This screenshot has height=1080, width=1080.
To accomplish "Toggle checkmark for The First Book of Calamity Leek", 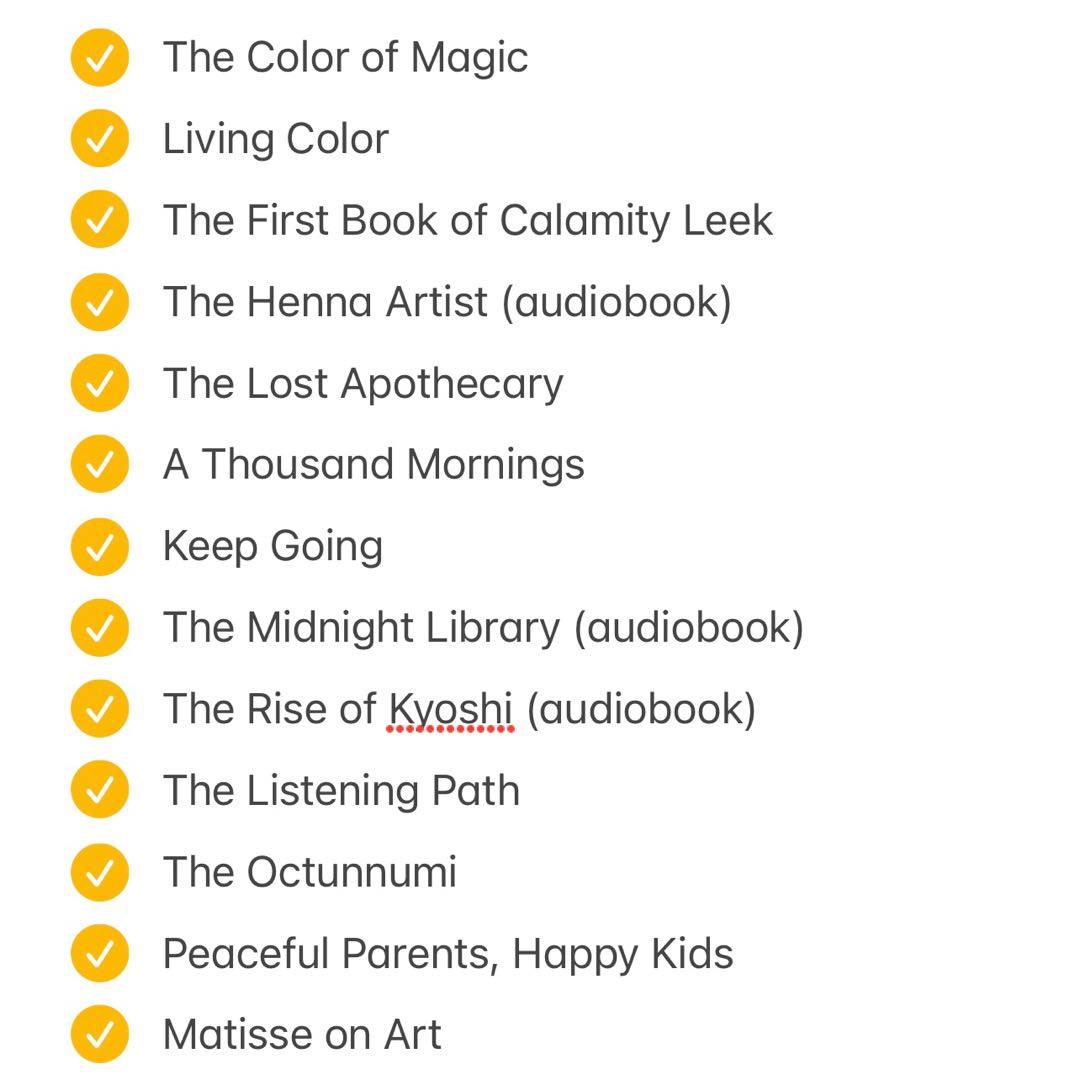I will pyautogui.click(x=100, y=221).
